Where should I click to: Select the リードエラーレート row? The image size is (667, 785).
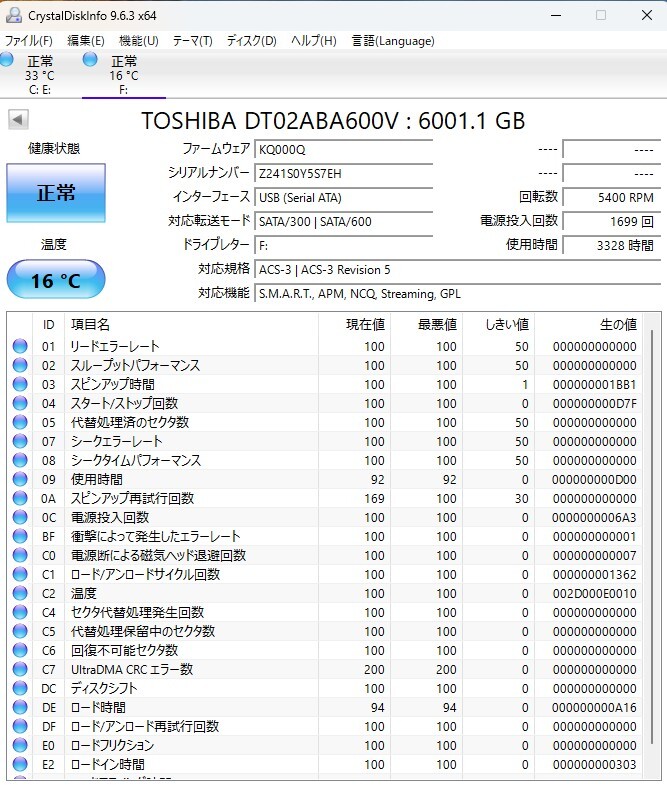325,346
